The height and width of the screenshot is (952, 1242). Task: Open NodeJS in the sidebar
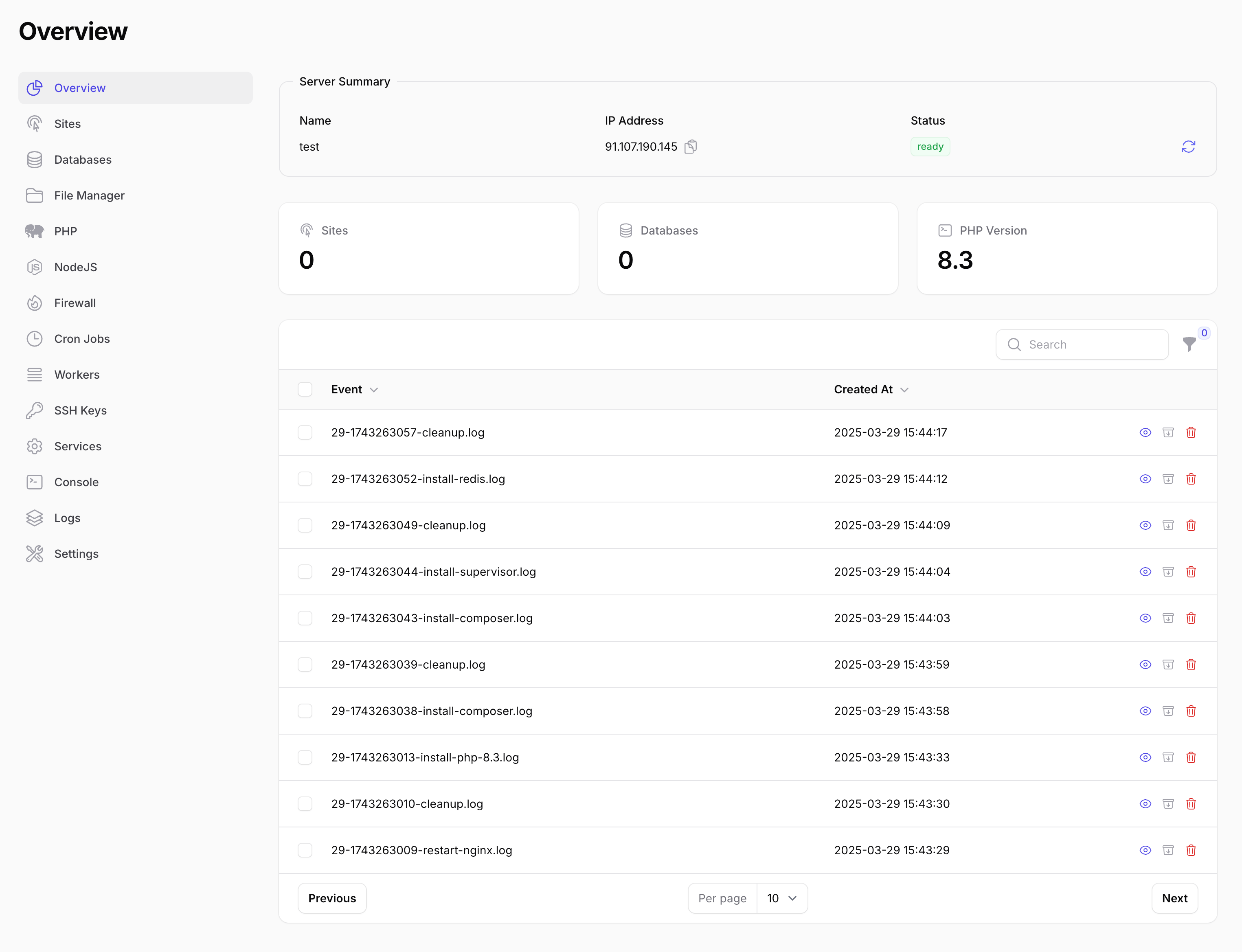pyautogui.click(x=136, y=267)
